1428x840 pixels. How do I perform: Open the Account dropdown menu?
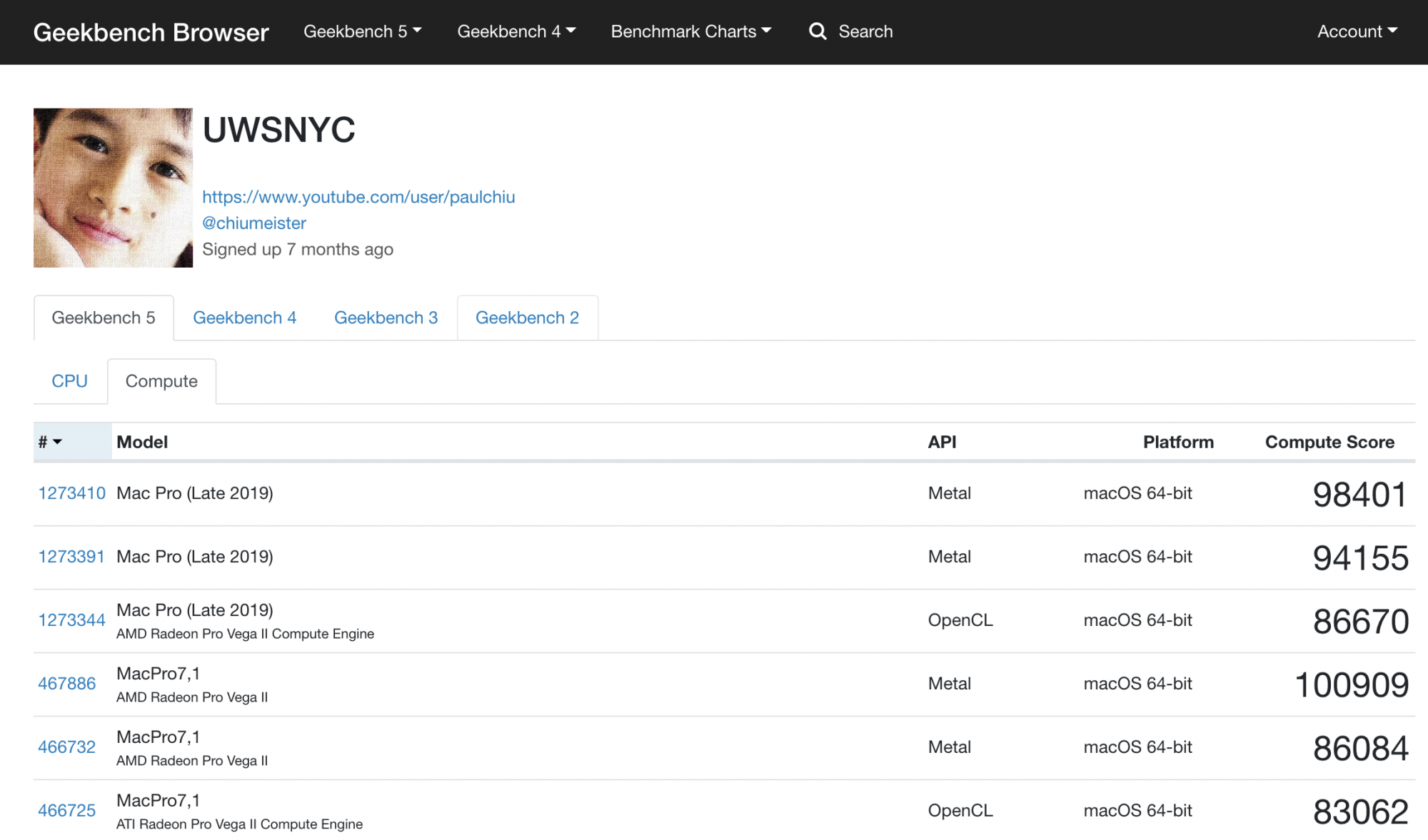click(x=1357, y=31)
